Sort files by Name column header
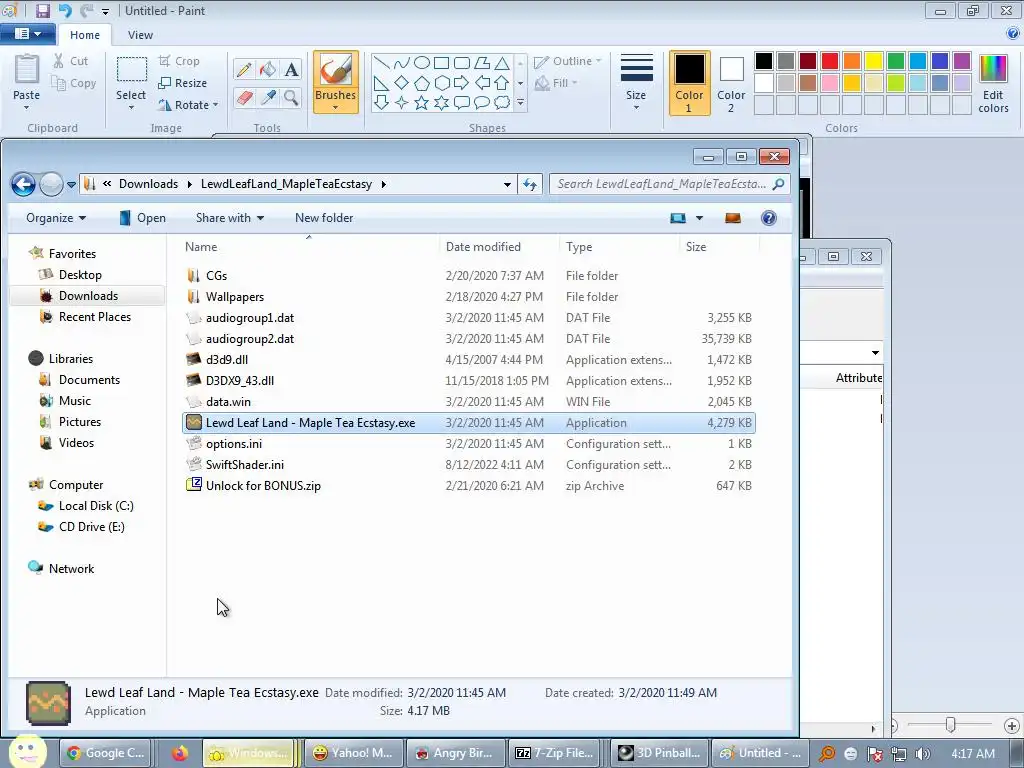 click(308, 247)
